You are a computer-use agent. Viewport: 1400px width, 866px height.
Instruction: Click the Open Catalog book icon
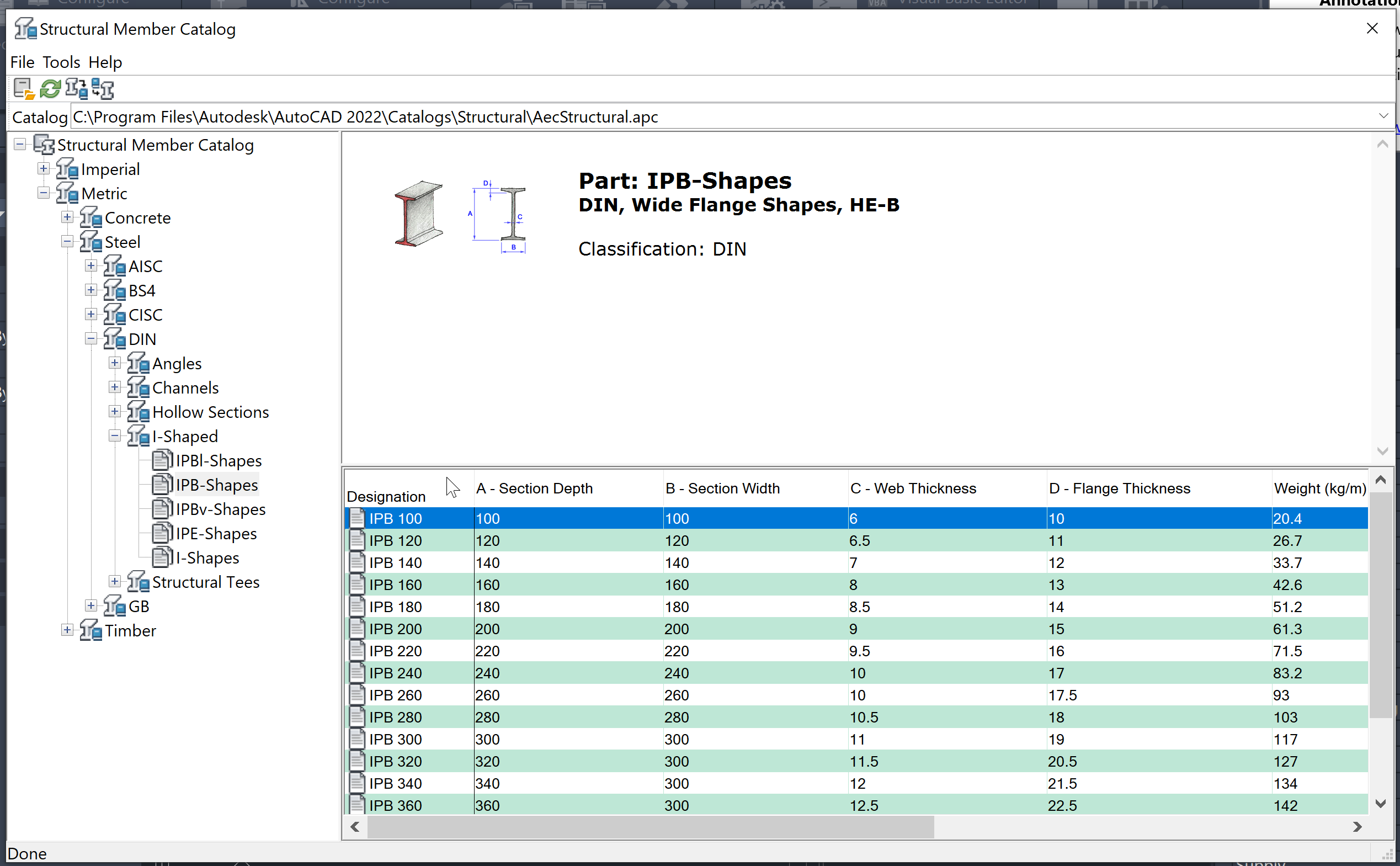[x=24, y=89]
